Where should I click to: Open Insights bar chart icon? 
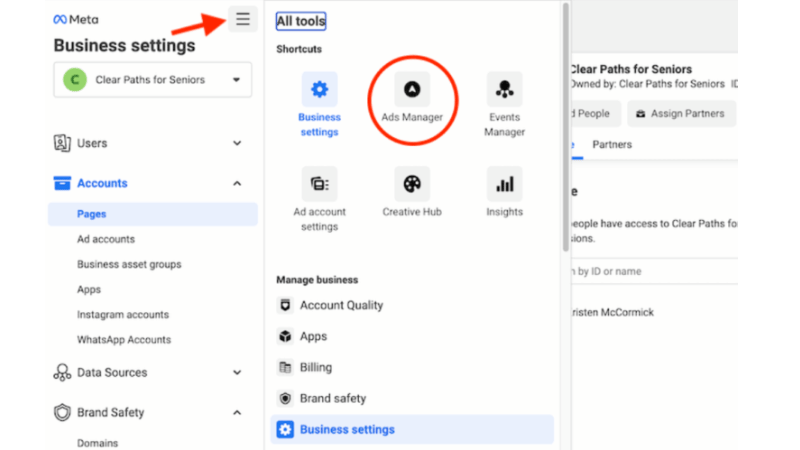[x=505, y=184]
